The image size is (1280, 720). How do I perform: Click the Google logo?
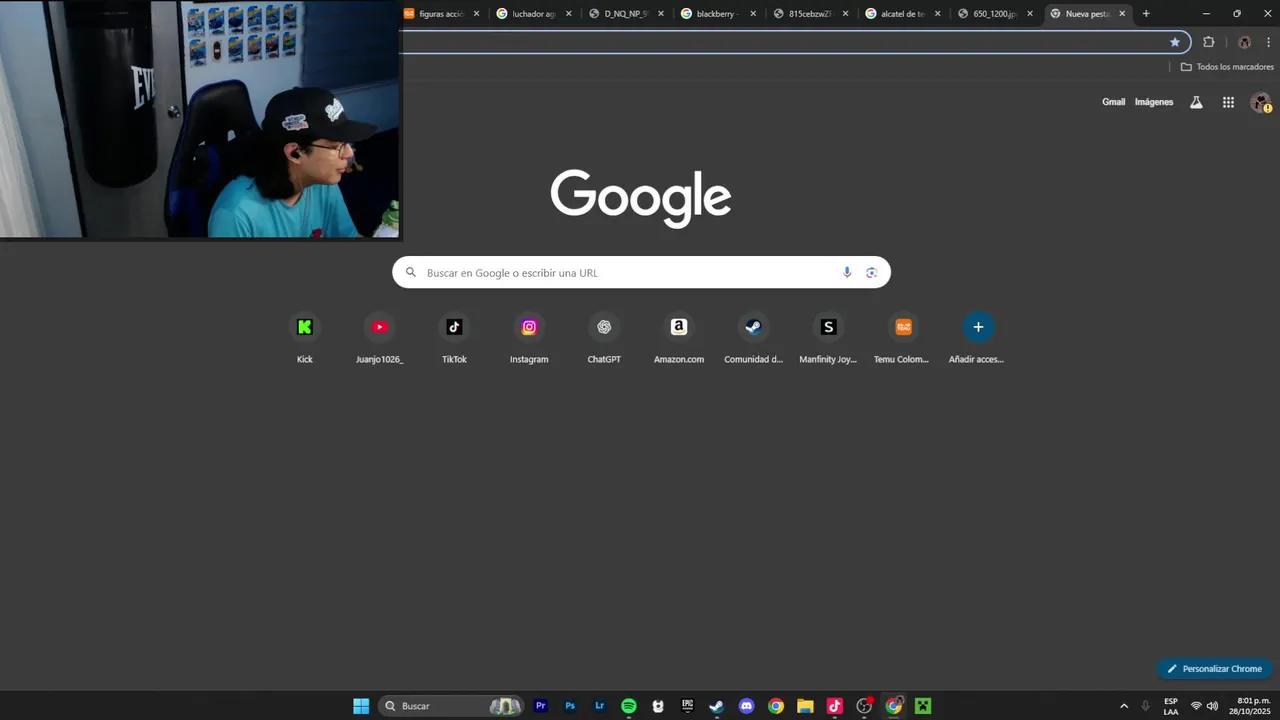(x=641, y=198)
